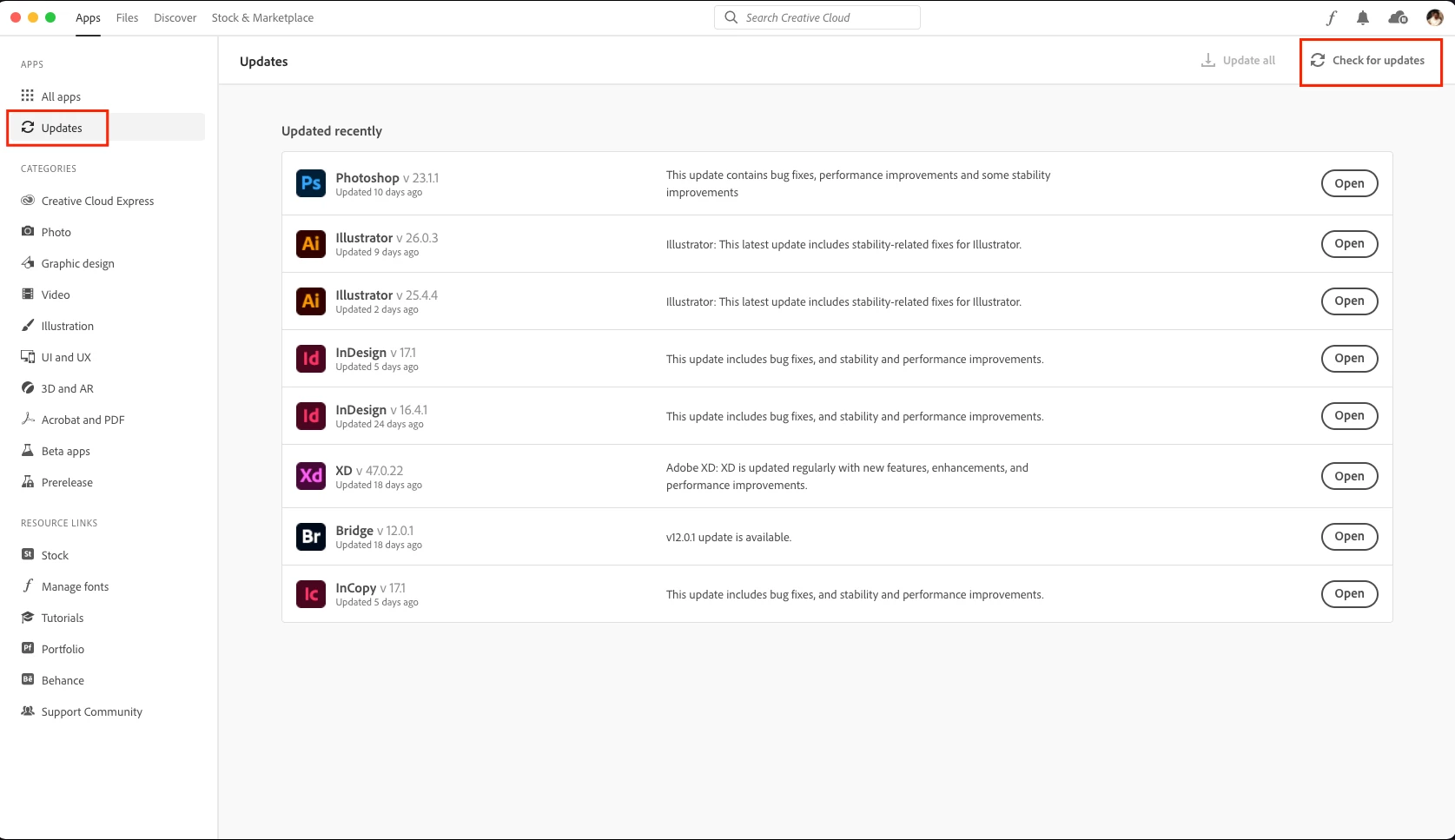Click the Bridge v 12.0.1 name
1455x840 pixels.
click(374, 530)
